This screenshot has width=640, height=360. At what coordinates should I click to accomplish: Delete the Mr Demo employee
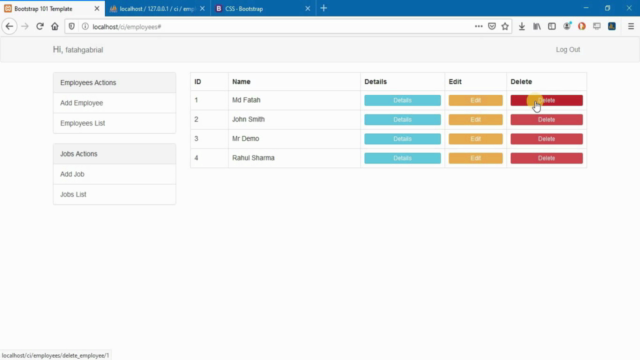547,139
